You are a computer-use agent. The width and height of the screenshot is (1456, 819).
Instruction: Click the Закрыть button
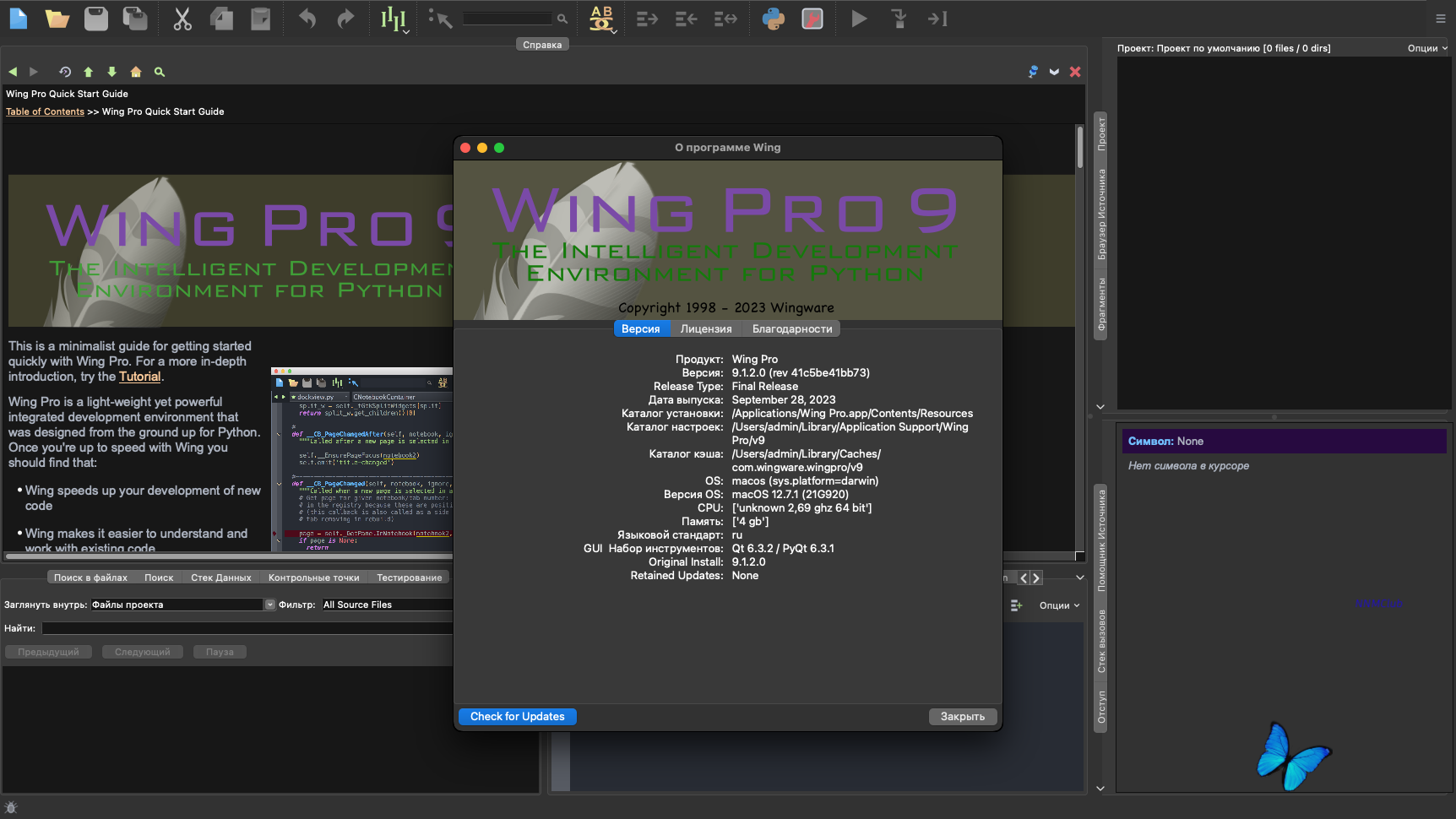coord(963,717)
